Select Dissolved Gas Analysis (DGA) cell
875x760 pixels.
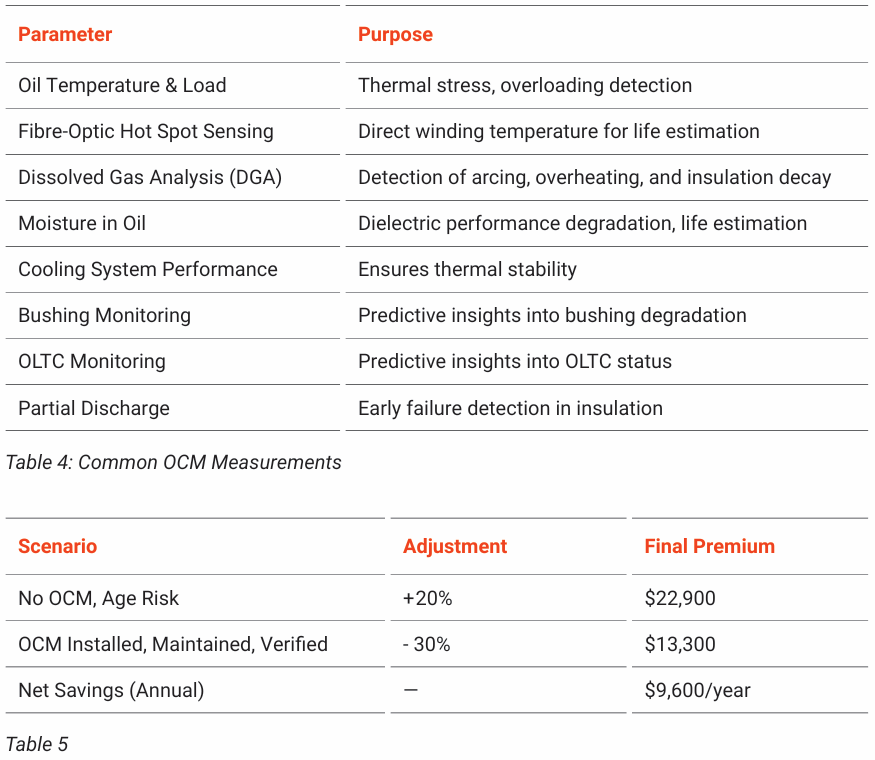point(150,178)
